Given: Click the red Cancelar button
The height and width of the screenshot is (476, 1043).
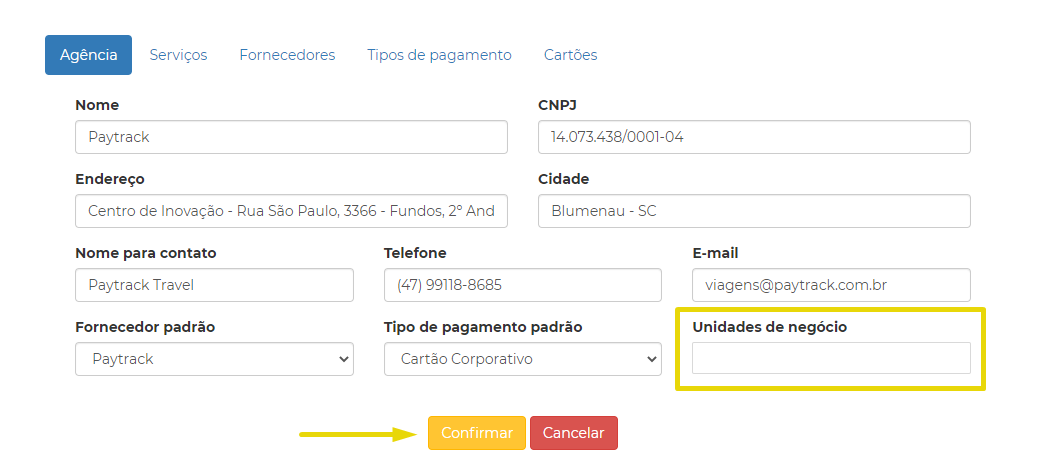Looking at the screenshot, I should click(x=573, y=433).
